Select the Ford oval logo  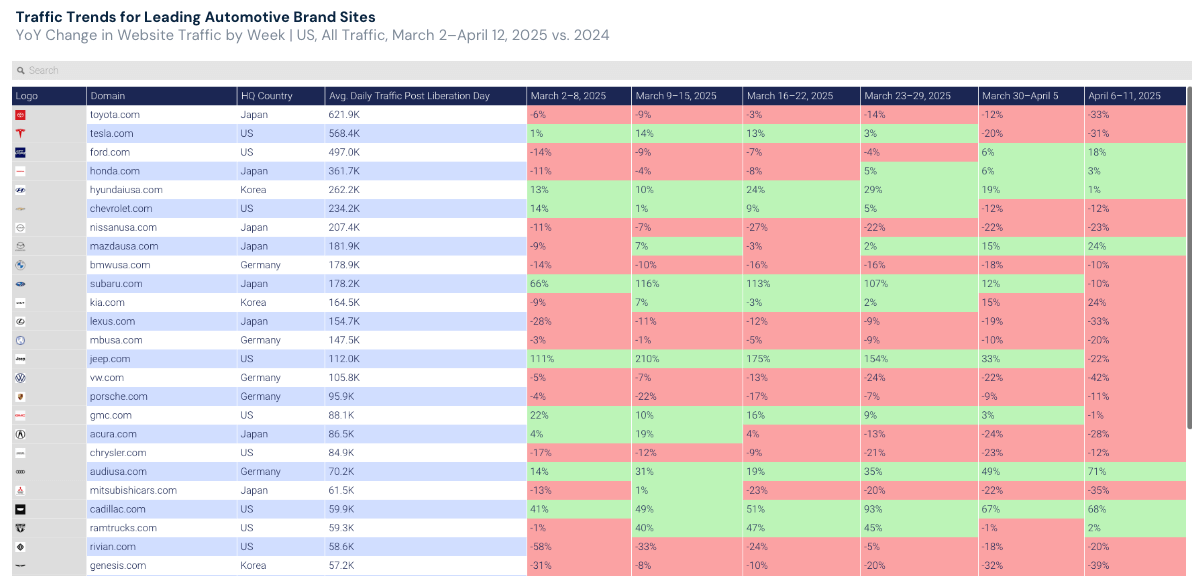(x=22, y=152)
